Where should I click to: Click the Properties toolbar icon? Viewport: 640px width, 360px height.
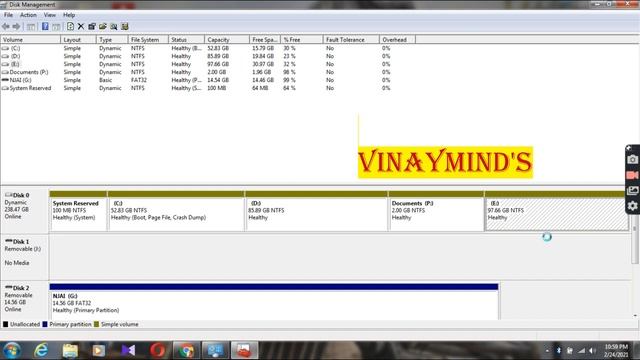pyautogui.click(x=92, y=27)
